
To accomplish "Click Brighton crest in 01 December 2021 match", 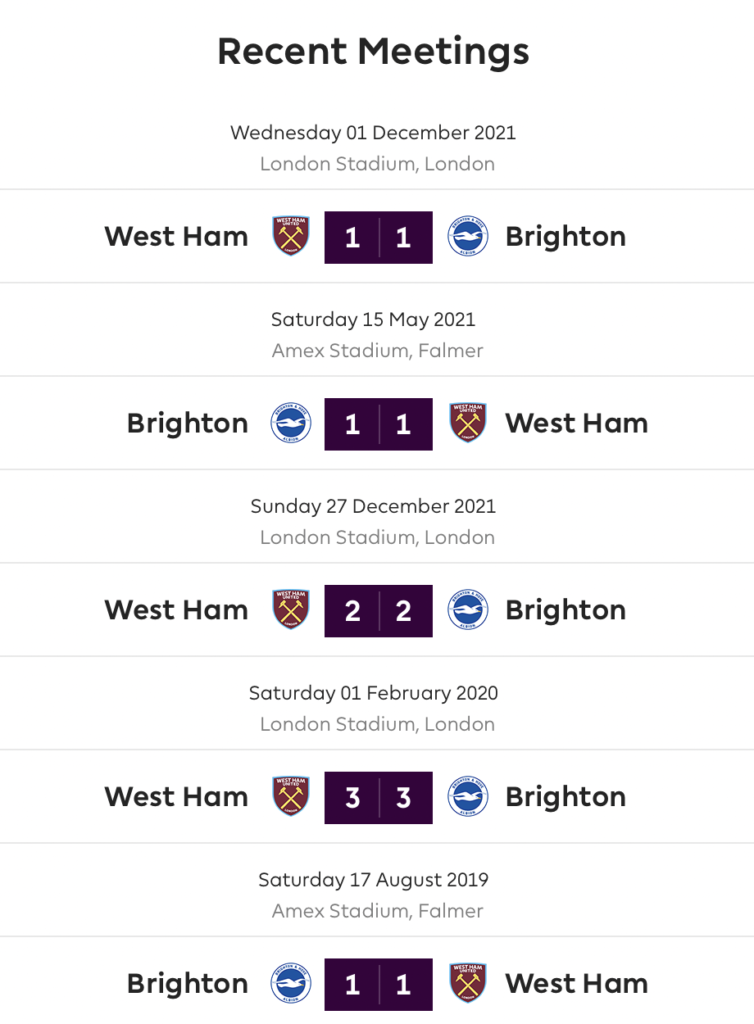I will pyautogui.click(x=467, y=236).
